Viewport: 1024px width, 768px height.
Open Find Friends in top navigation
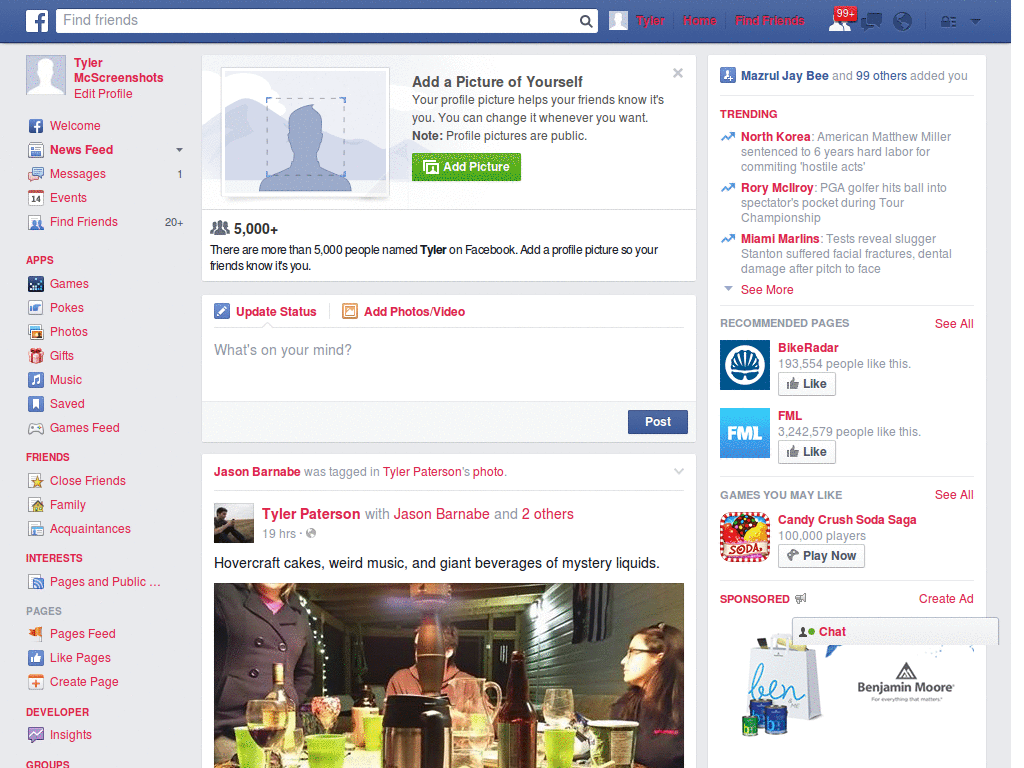(x=770, y=21)
